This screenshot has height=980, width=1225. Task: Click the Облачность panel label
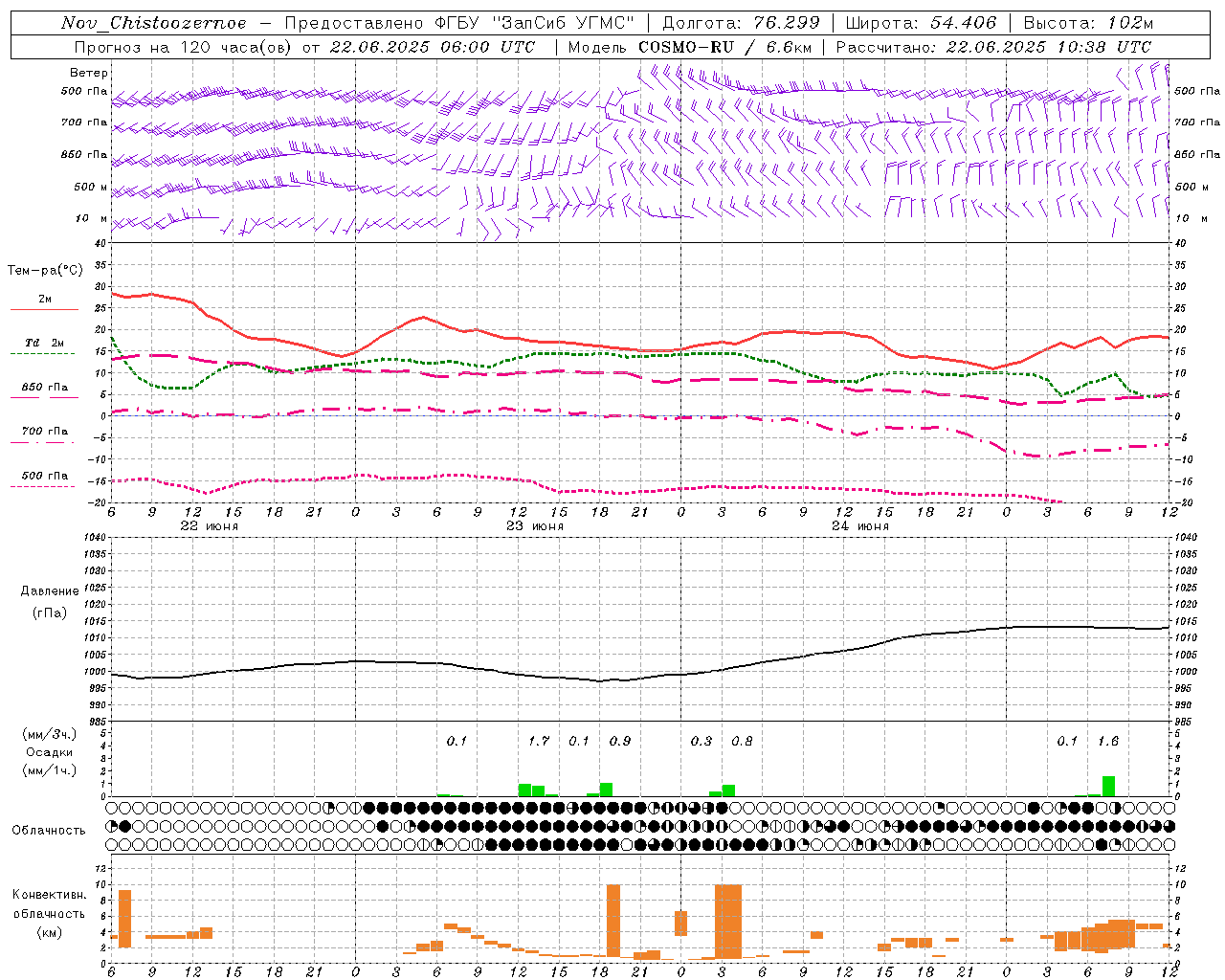coord(49,830)
